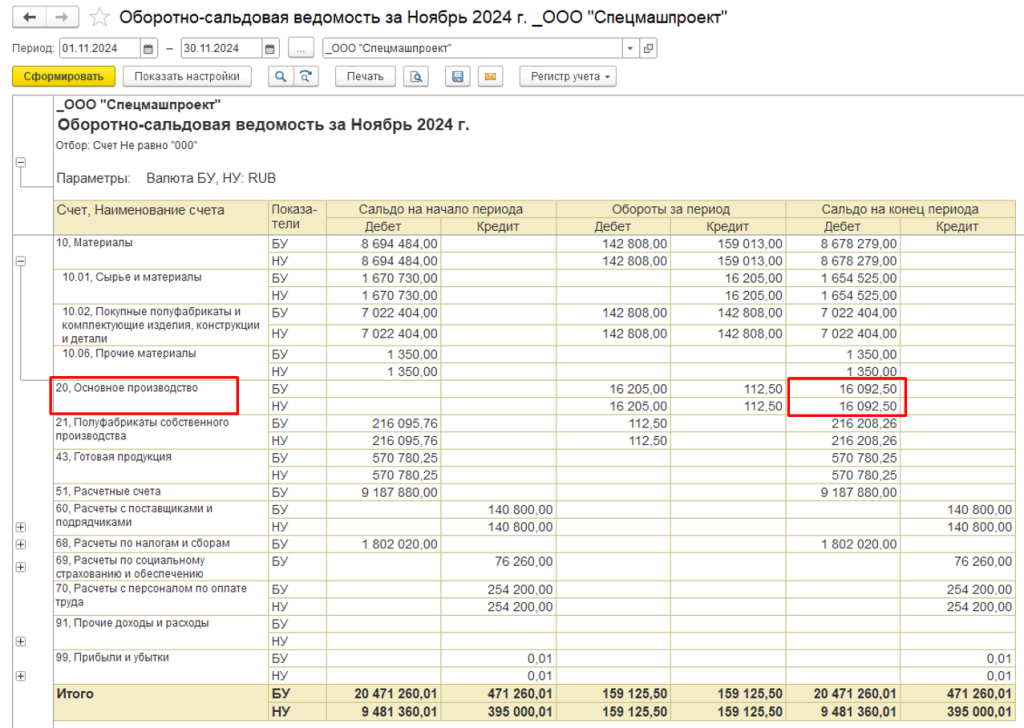The image size is (1024, 728).
Task: Open the organization dropdown arrow
Action: [x=630, y=48]
